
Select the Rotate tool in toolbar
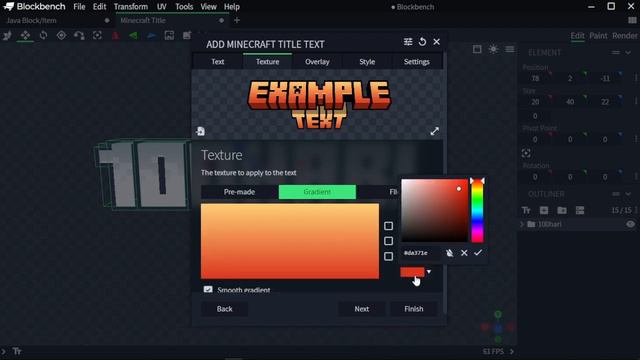coord(43,36)
